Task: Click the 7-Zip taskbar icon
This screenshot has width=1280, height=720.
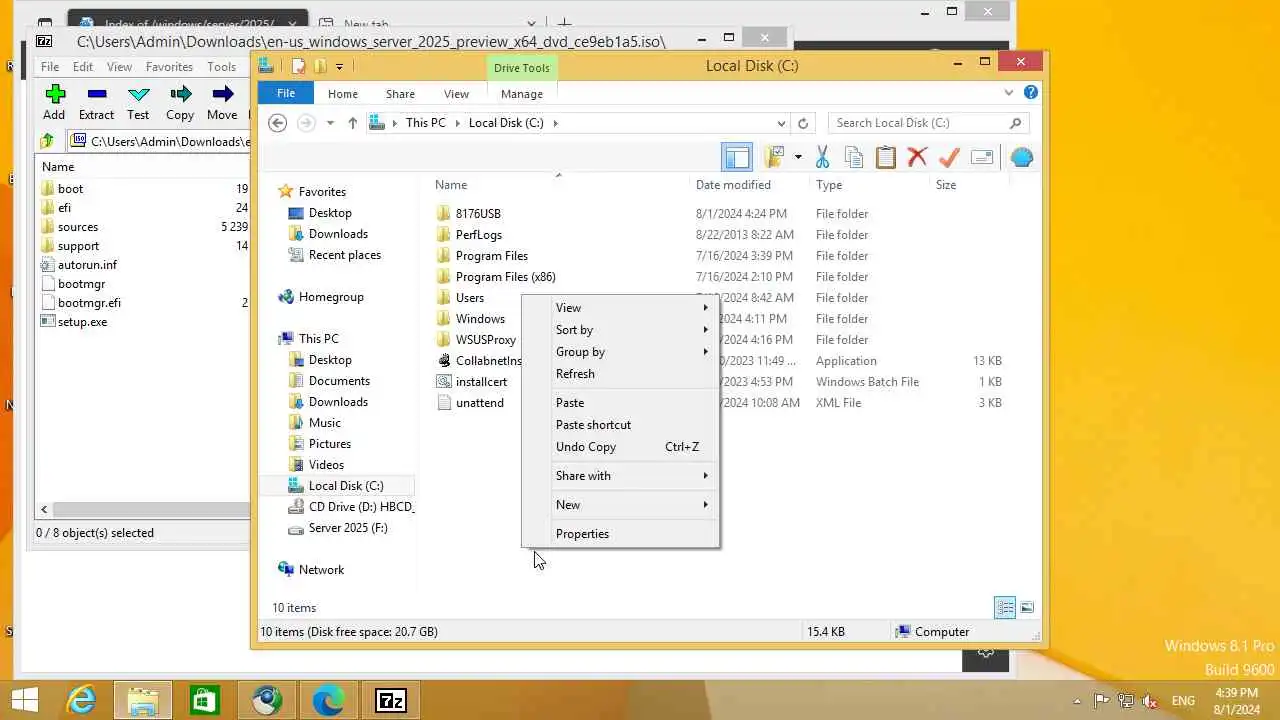Action: click(390, 701)
